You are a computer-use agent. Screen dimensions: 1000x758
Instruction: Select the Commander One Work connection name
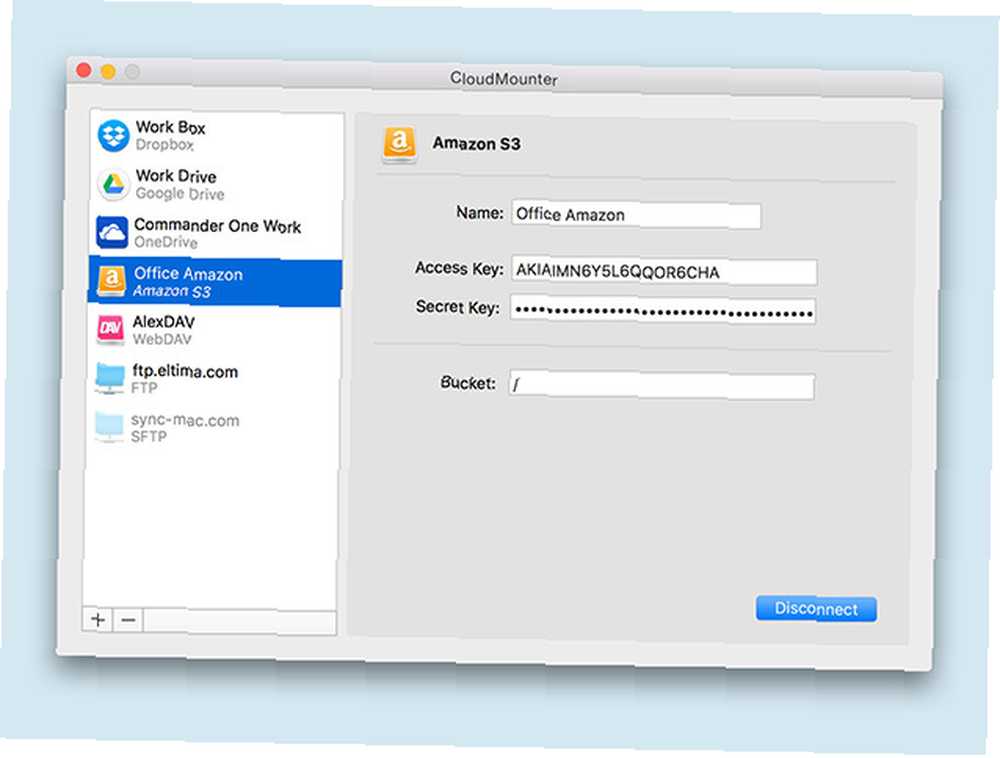217,226
